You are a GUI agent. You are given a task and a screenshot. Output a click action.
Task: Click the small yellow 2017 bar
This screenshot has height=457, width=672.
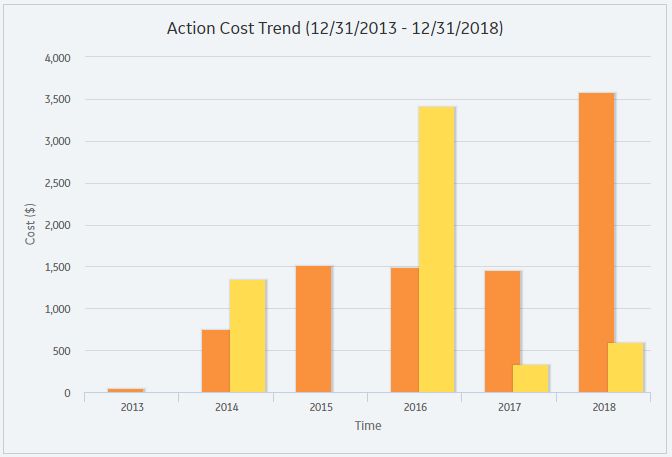(531, 379)
